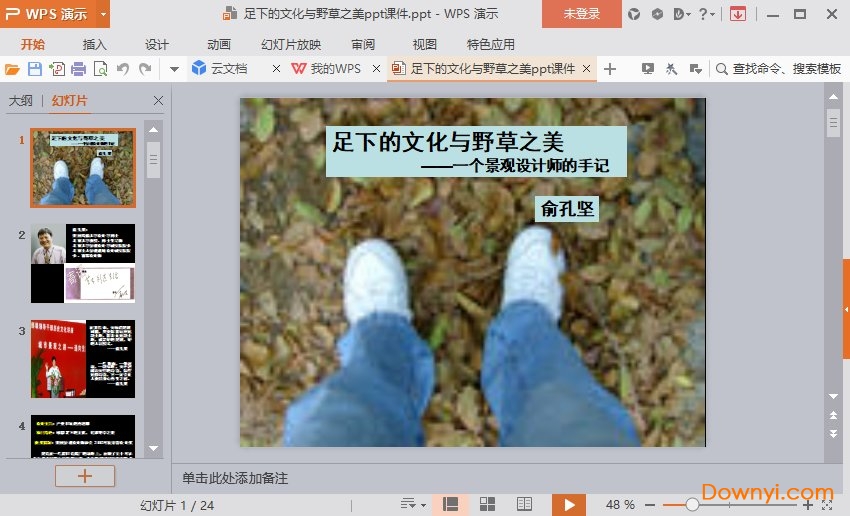Screen dimensions: 850x516
Task: Open the WPS 演示 application menu
Action: [48, 14]
